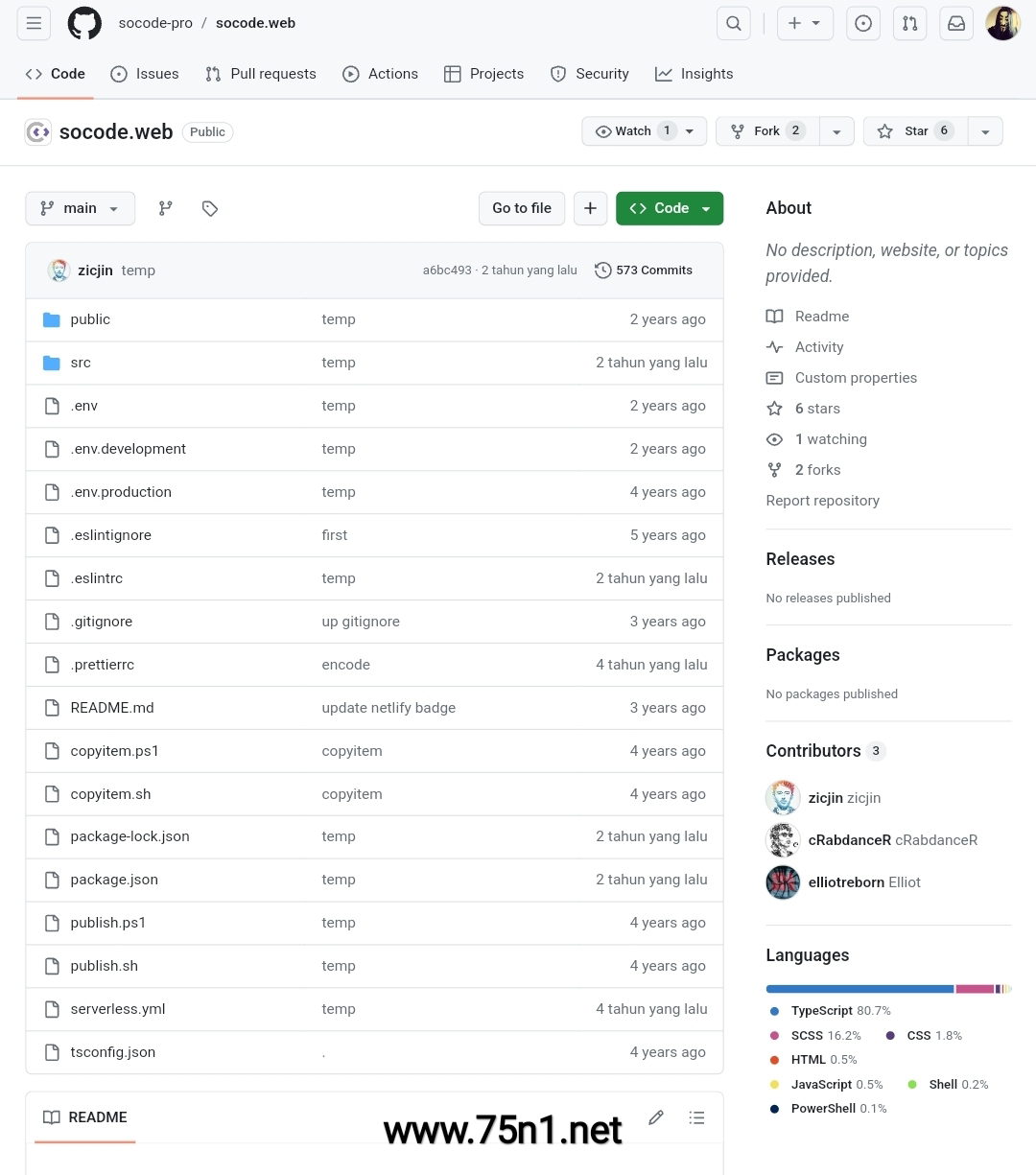
Task: Open the hamburger navigation menu
Action: (34, 23)
